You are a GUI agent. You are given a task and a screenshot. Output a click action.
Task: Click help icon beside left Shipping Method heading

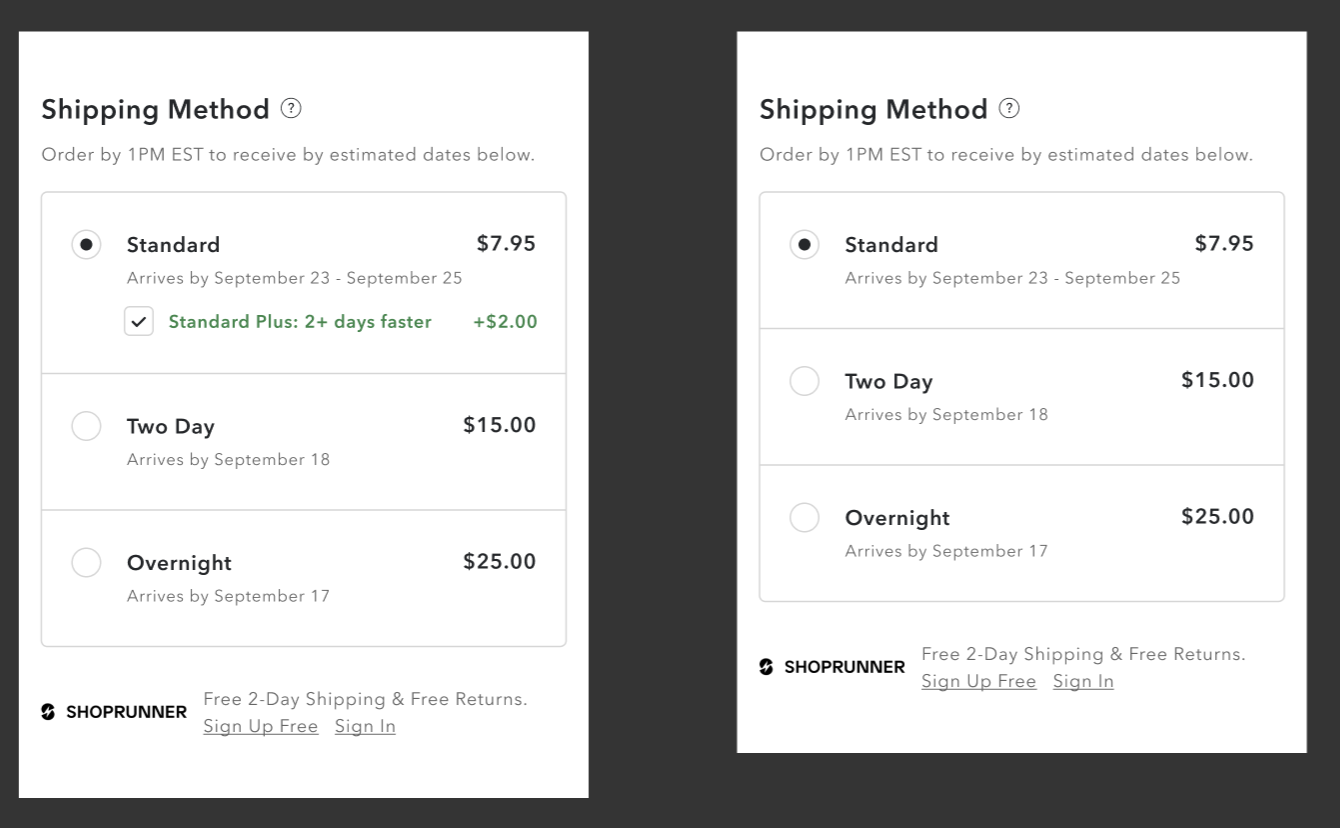coord(291,108)
